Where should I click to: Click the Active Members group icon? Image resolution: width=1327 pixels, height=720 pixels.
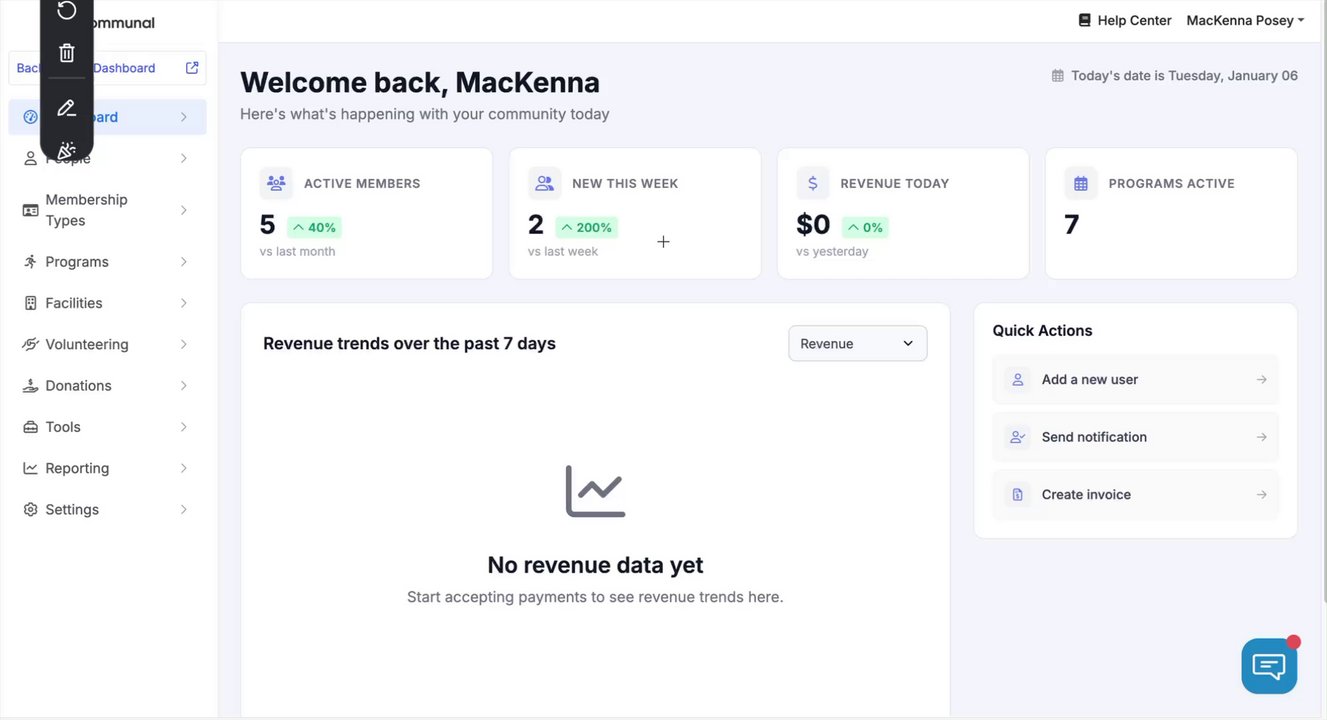point(276,183)
